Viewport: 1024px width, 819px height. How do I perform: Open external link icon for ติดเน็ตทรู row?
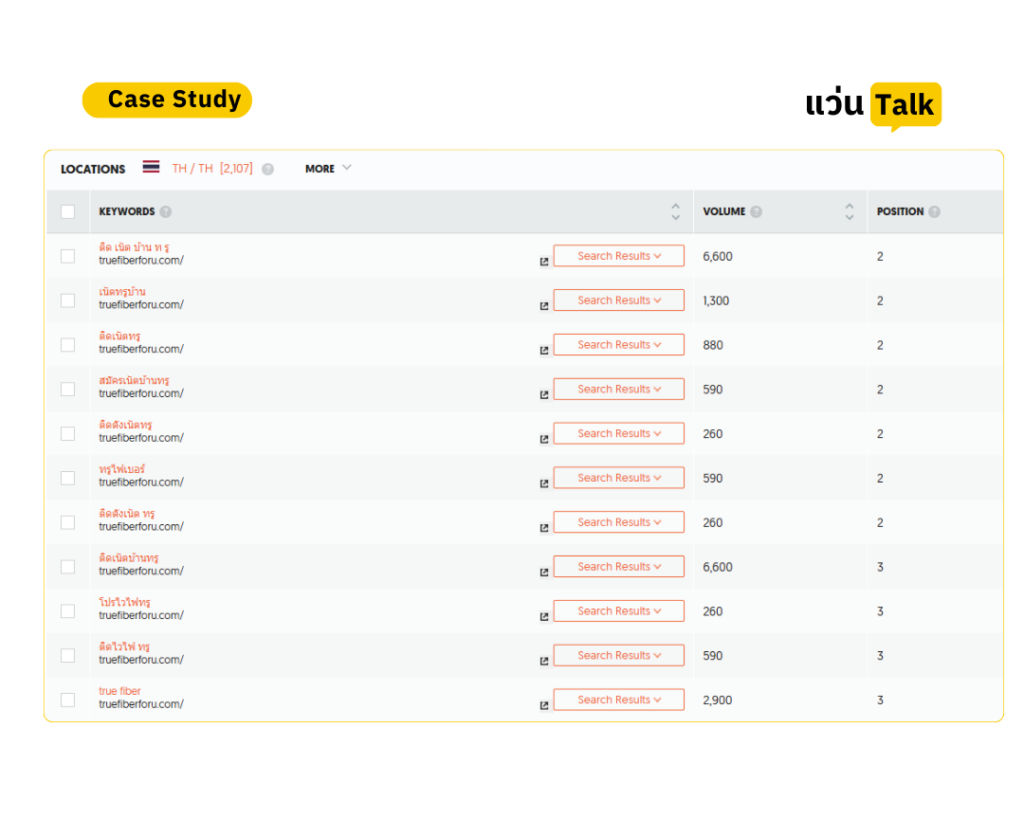coord(544,351)
